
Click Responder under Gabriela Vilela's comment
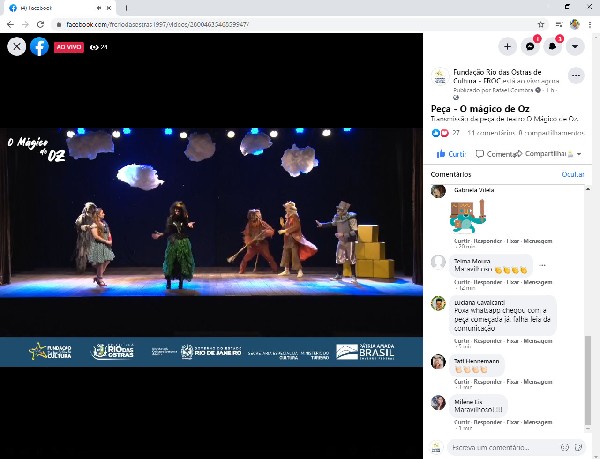tap(488, 241)
